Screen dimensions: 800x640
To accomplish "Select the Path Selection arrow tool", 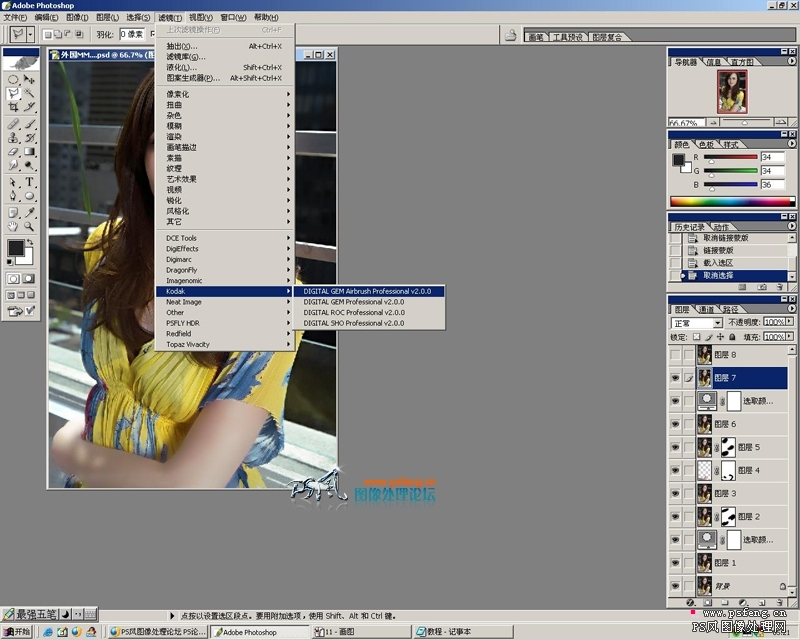I will coord(13,182).
